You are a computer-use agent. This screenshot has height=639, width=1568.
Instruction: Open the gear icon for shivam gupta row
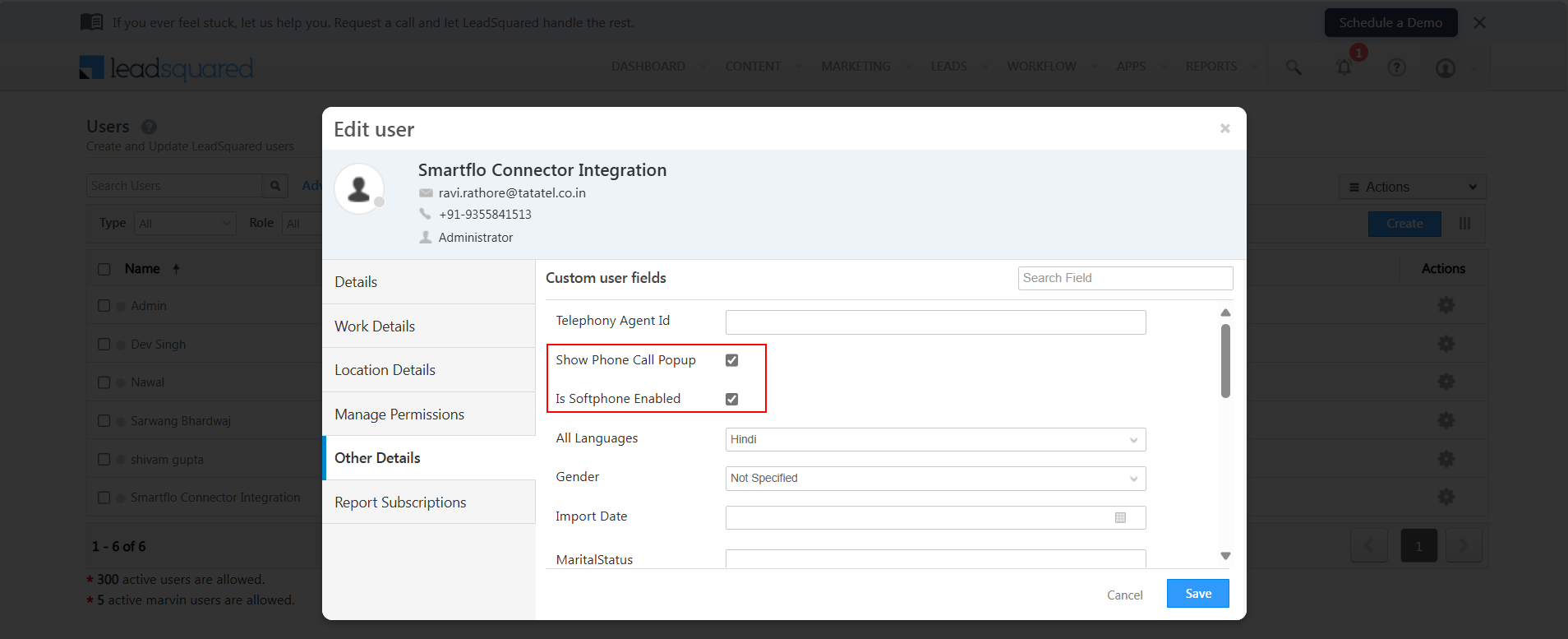(x=1446, y=459)
